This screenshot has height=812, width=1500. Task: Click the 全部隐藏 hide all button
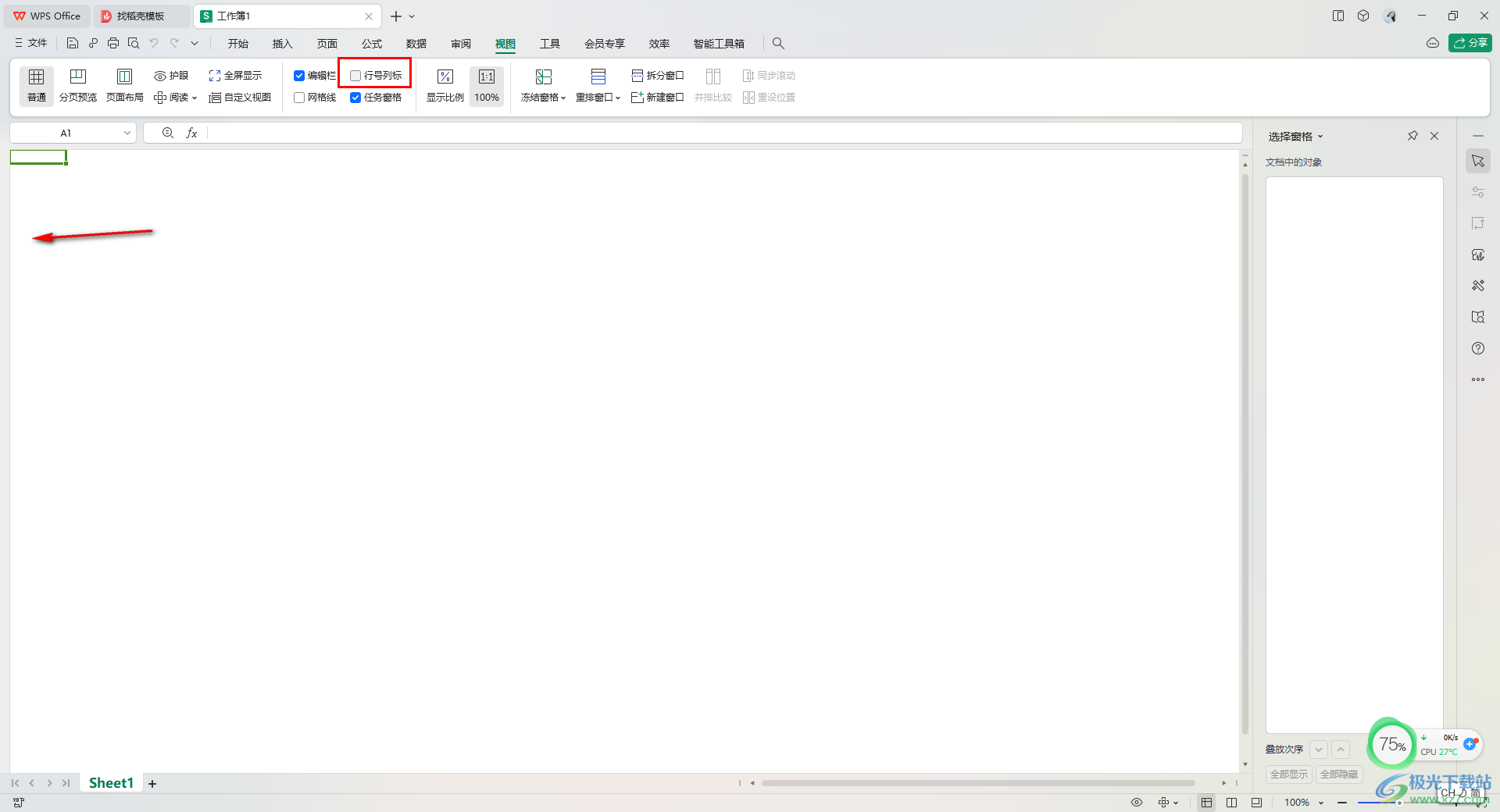point(1339,775)
